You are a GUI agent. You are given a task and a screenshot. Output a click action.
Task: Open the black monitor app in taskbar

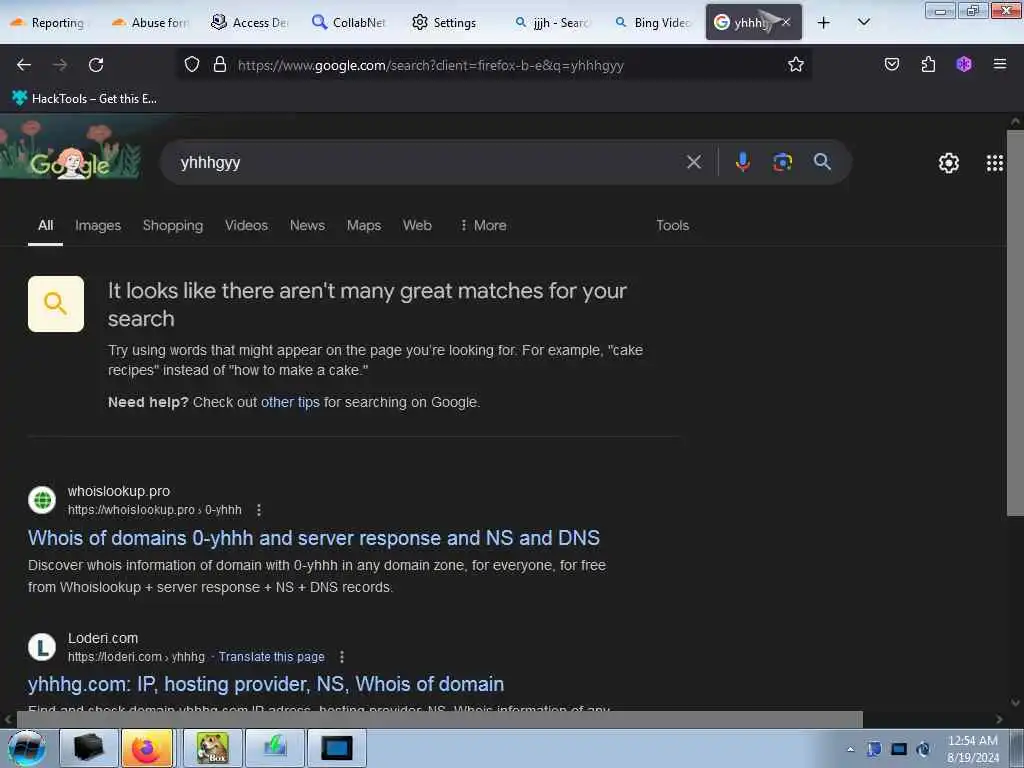pyautogui.click(x=337, y=748)
